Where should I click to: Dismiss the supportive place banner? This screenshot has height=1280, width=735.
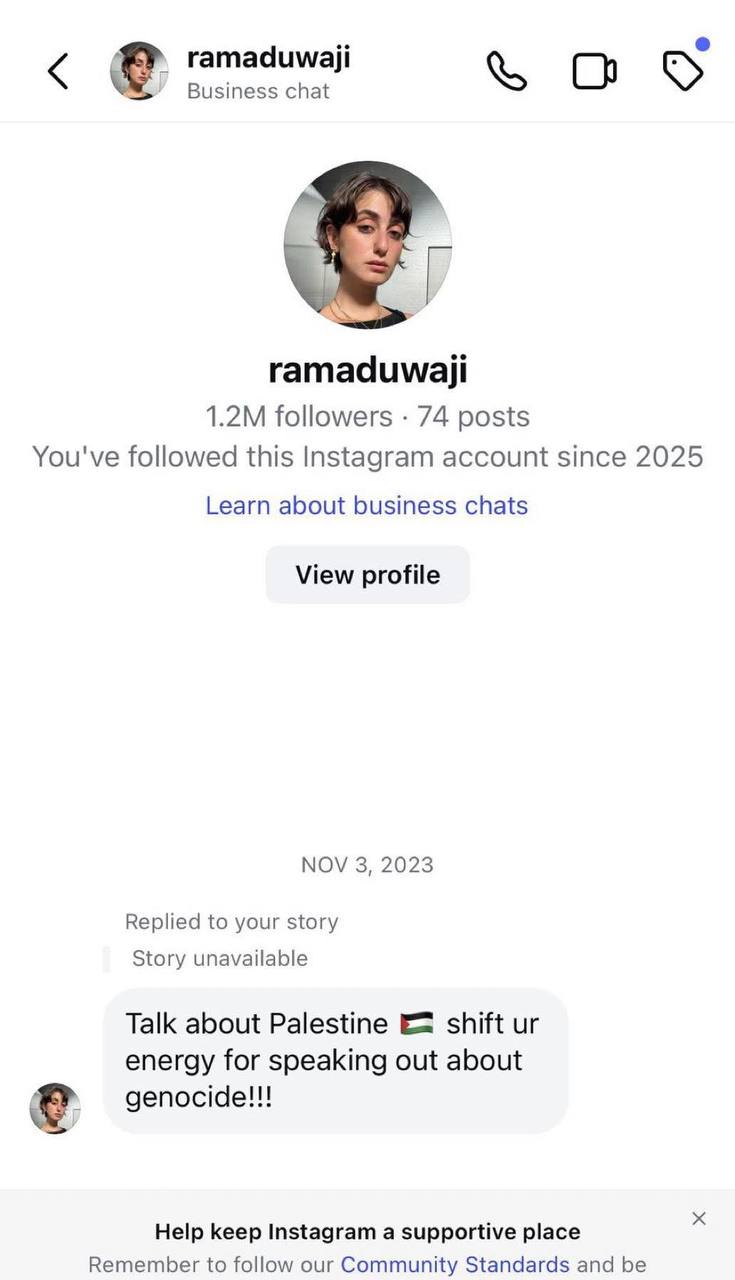[x=699, y=1218]
